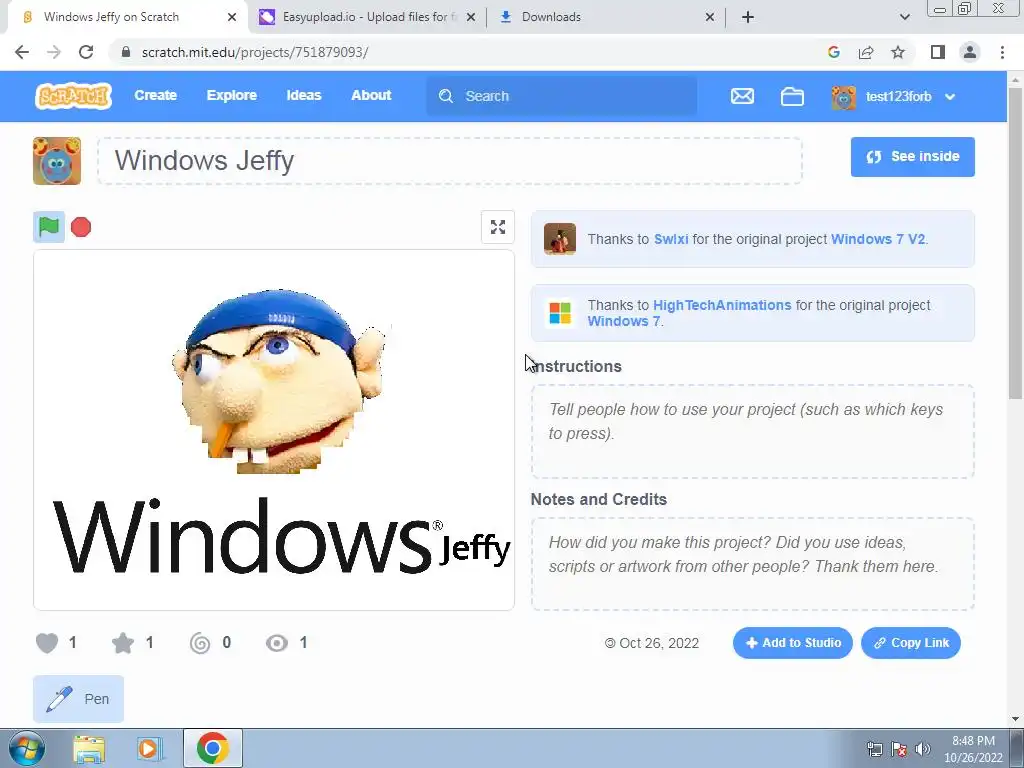The width and height of the screenshot is (1024, 768).
Task: Open the Explore menu item
Action: tap(232, 95)
